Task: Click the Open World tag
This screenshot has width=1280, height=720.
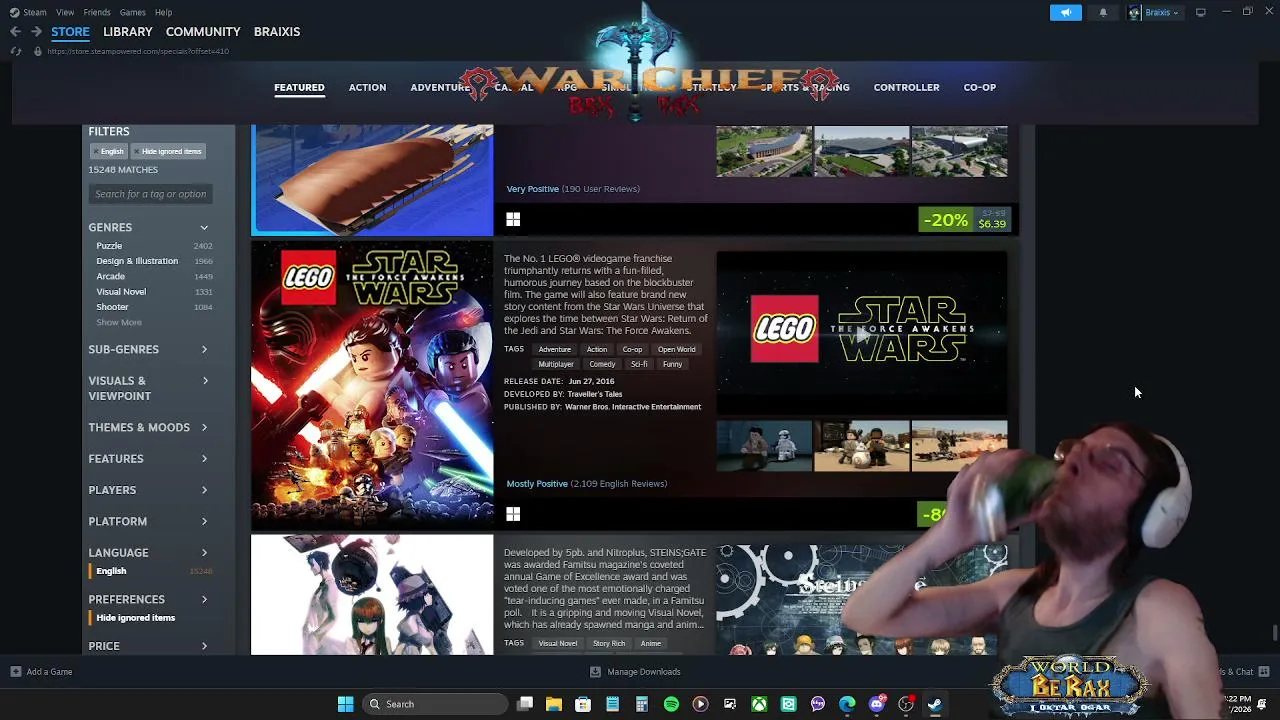Action: (x=676, y=350)
